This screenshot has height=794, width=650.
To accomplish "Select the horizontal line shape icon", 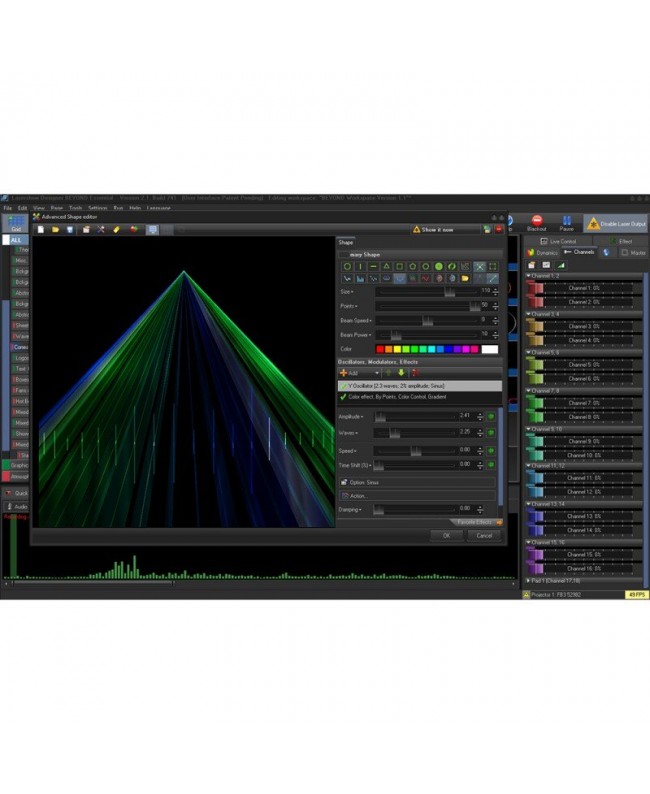I will point(374,266).
